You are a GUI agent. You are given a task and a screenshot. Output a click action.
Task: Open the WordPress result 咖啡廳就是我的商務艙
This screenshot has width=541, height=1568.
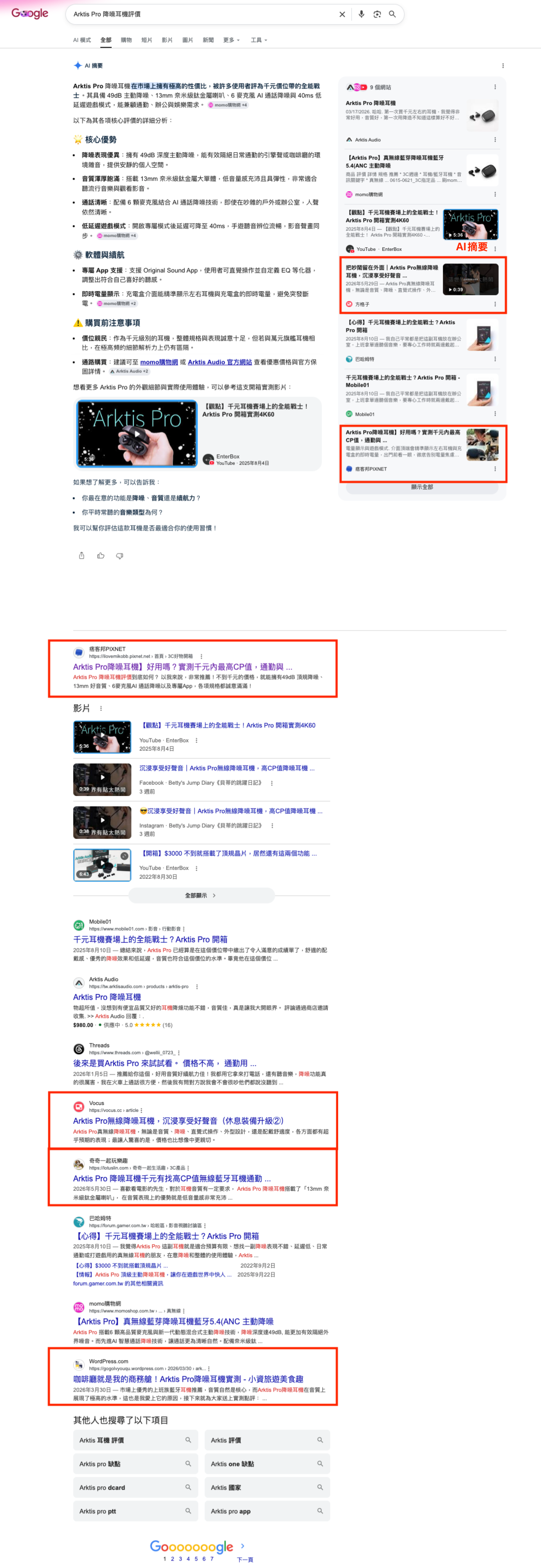(x=188, y=1379)
